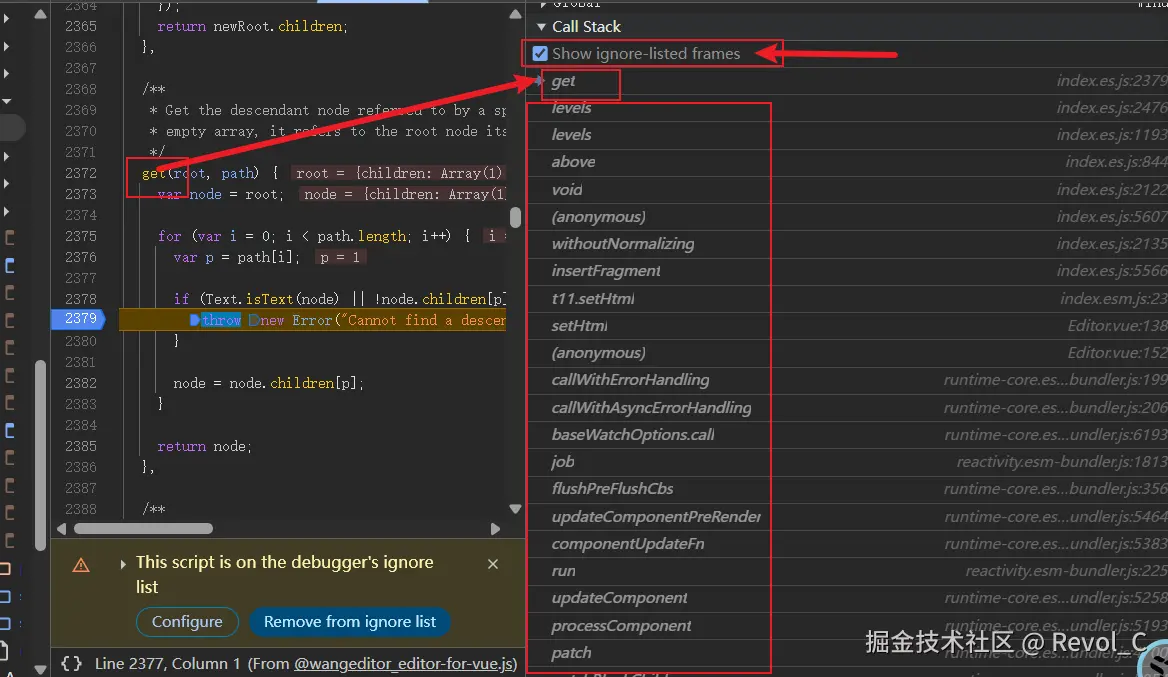The height and width of the screenshot is (677, 1168).
Task: Open Editor.vue:152 source link
Action: click(1117, 352)
